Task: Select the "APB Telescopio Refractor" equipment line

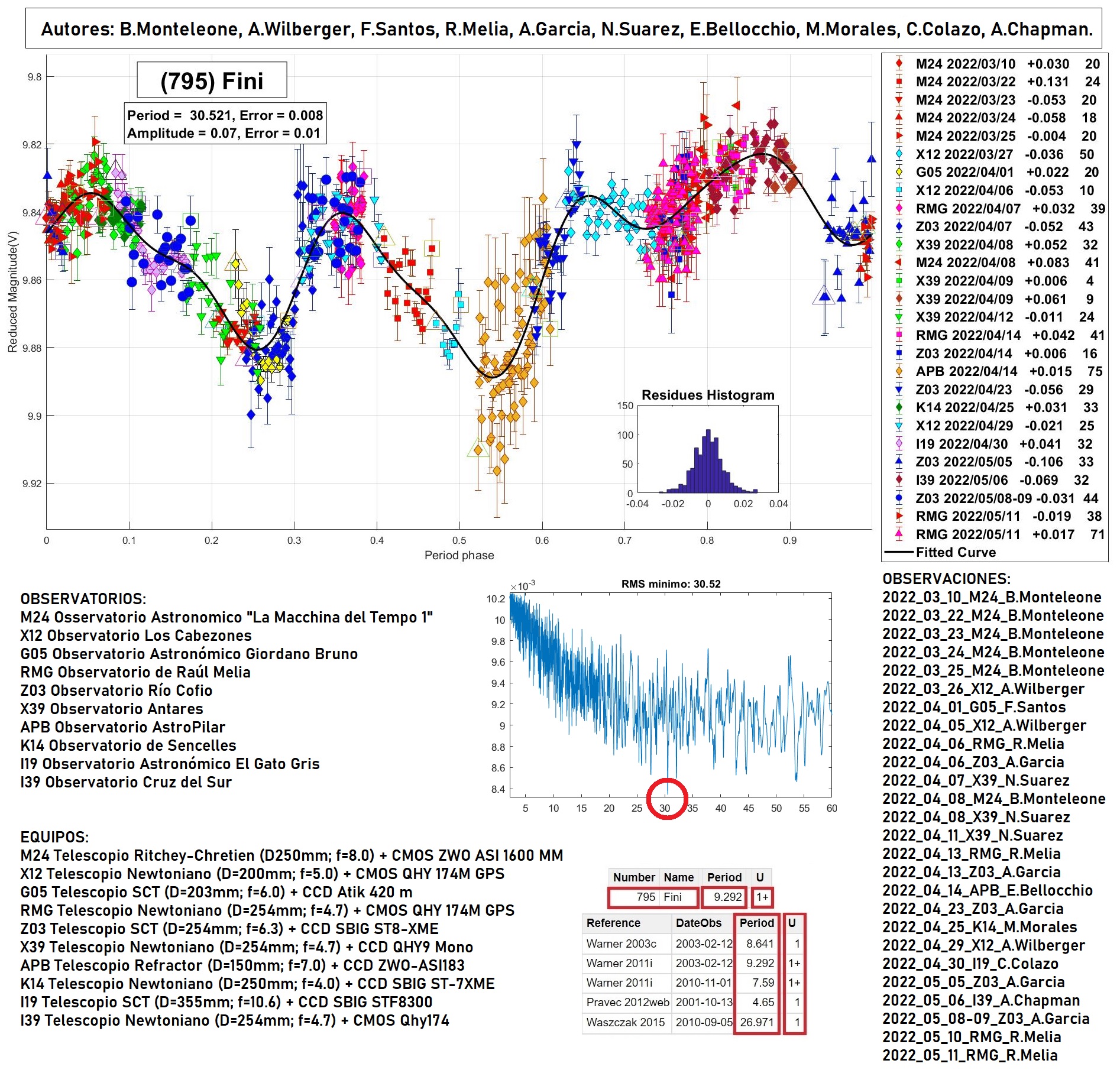Action: pos(242,965)
